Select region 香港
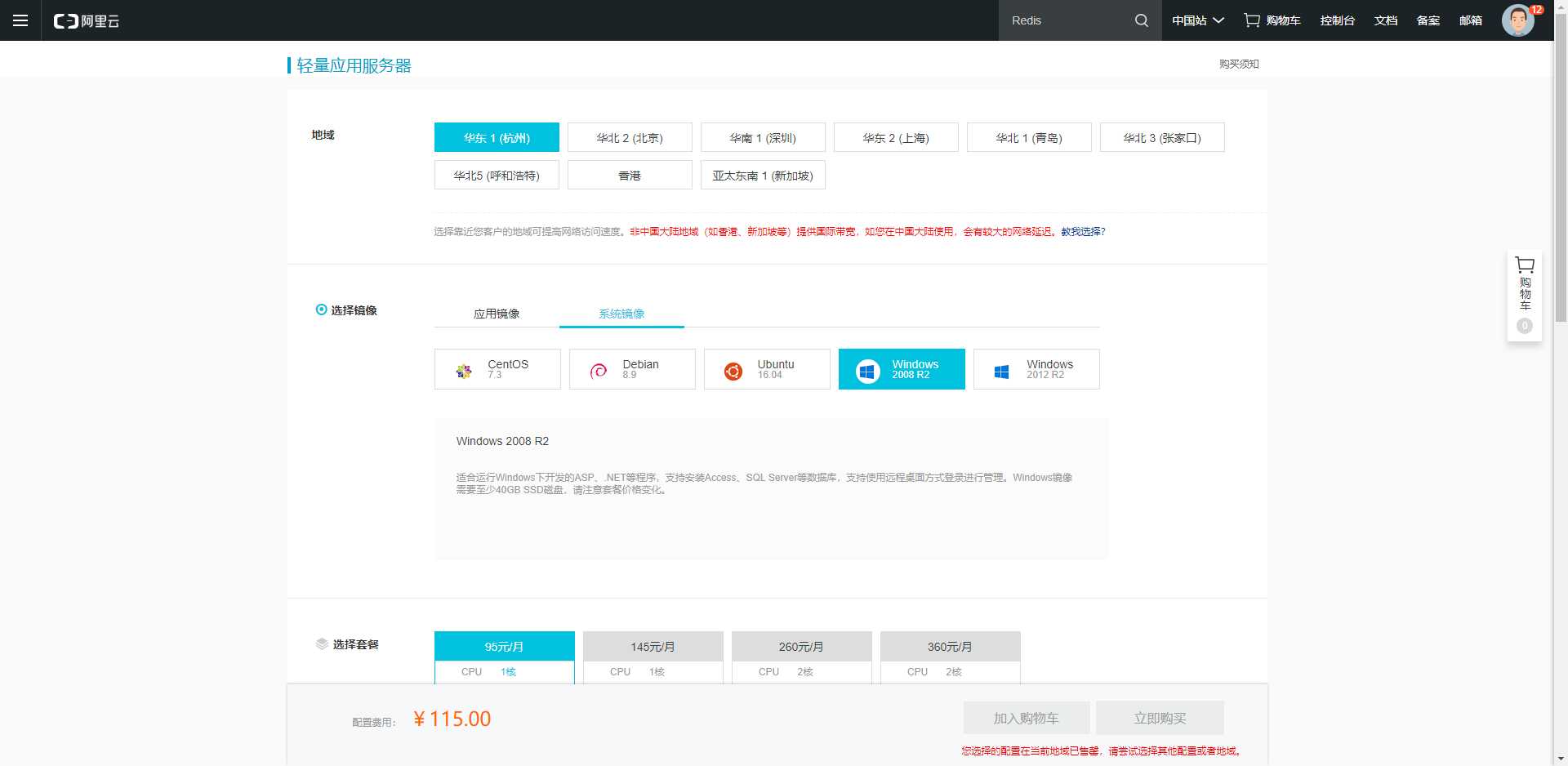Viewport: 1568px width, 766px height. click(x=630, y=175)
